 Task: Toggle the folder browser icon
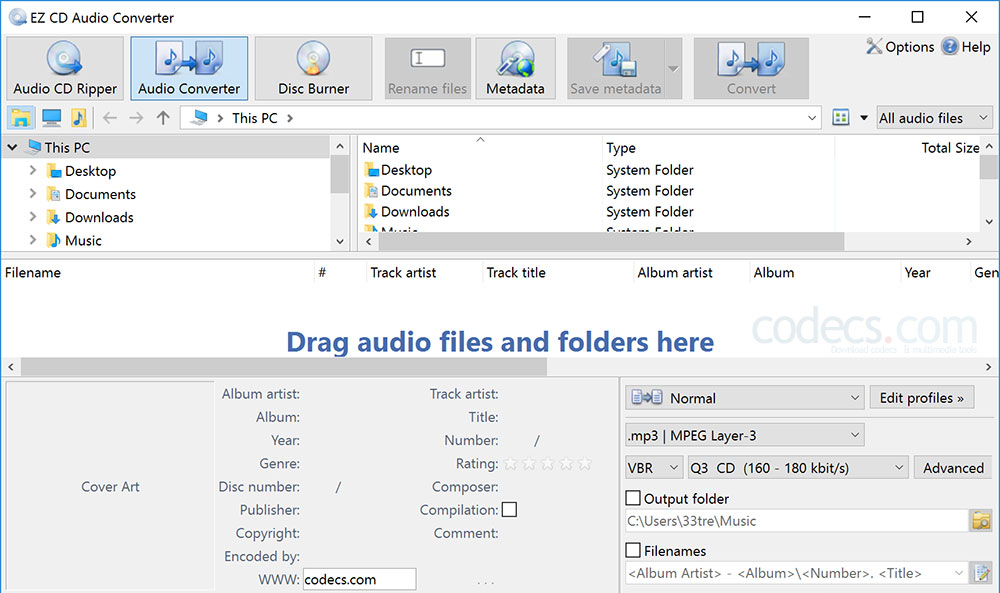point(20,118)
